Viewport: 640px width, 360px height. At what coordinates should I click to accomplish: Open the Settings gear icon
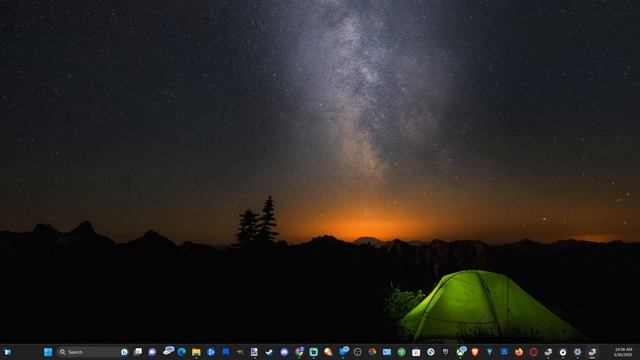coord(577,352)
